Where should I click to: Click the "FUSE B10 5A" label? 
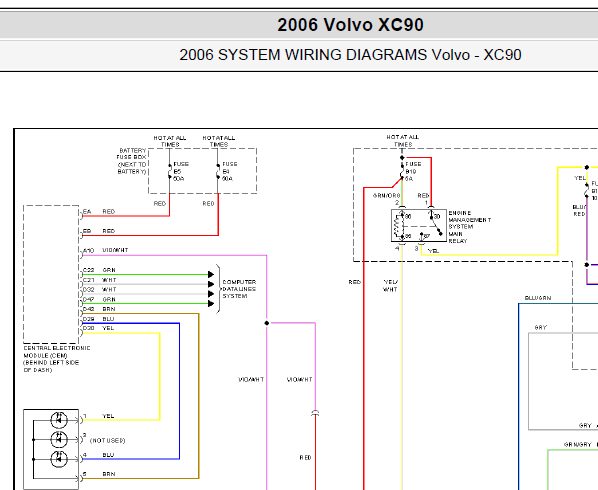[x=413, y=171]
